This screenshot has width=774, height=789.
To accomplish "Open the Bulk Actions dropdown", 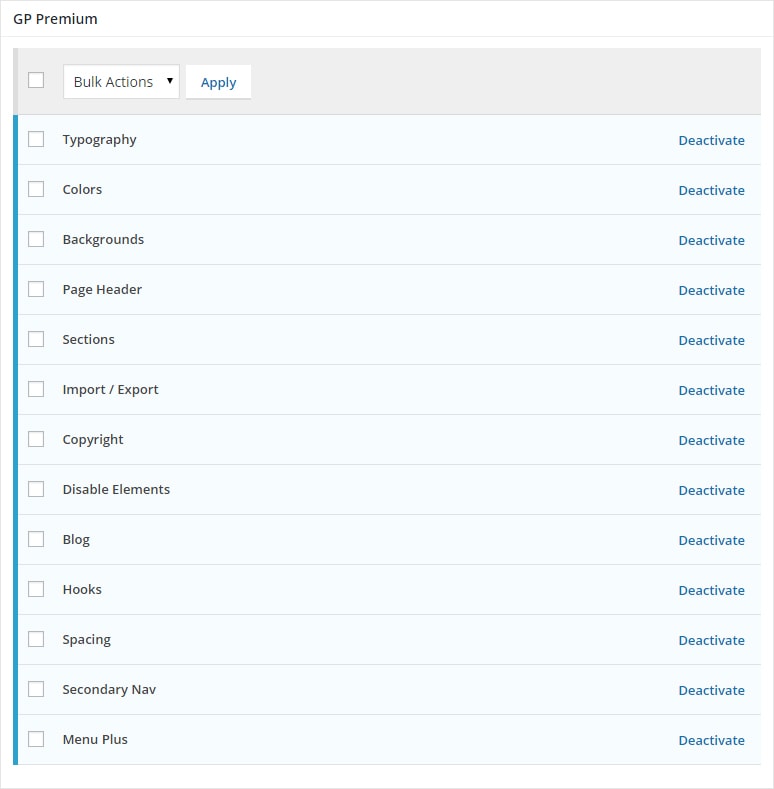I will [x=121, y=82].
